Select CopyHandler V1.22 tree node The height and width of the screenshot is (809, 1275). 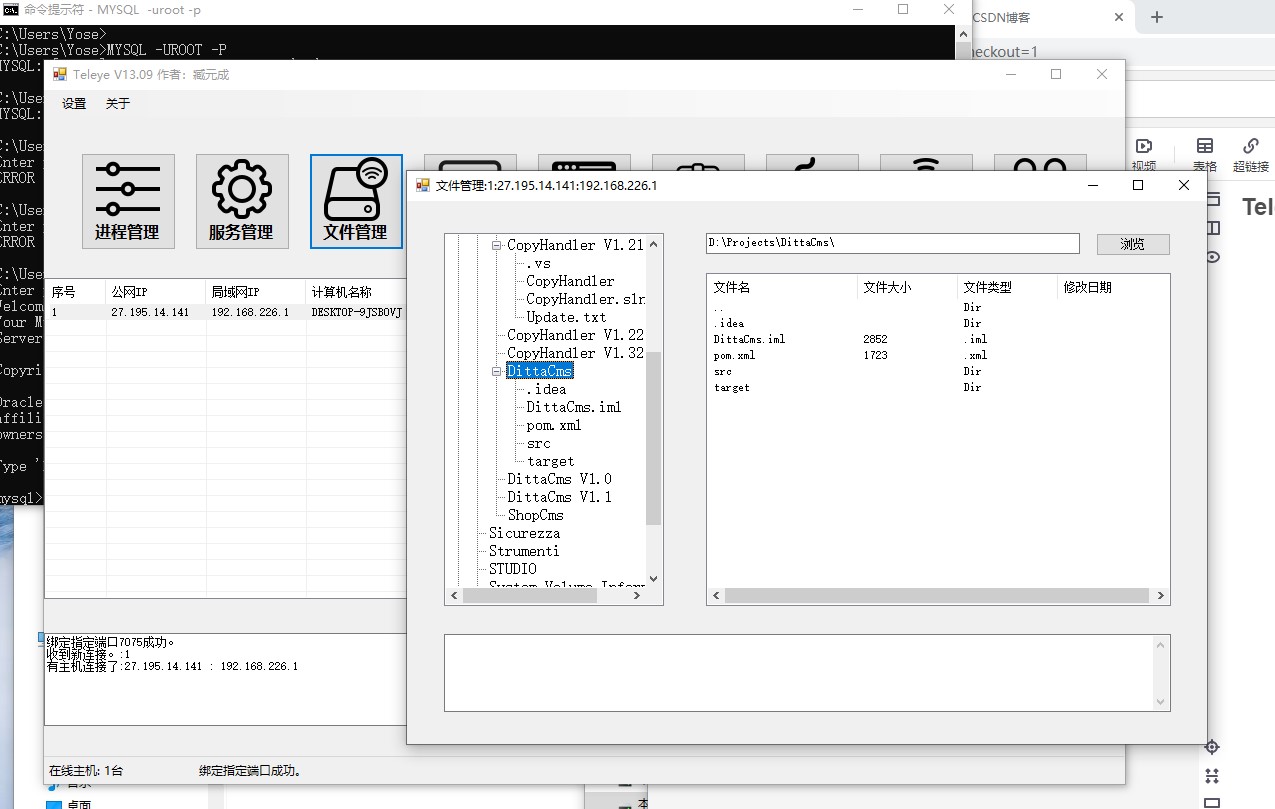[575, 335]
